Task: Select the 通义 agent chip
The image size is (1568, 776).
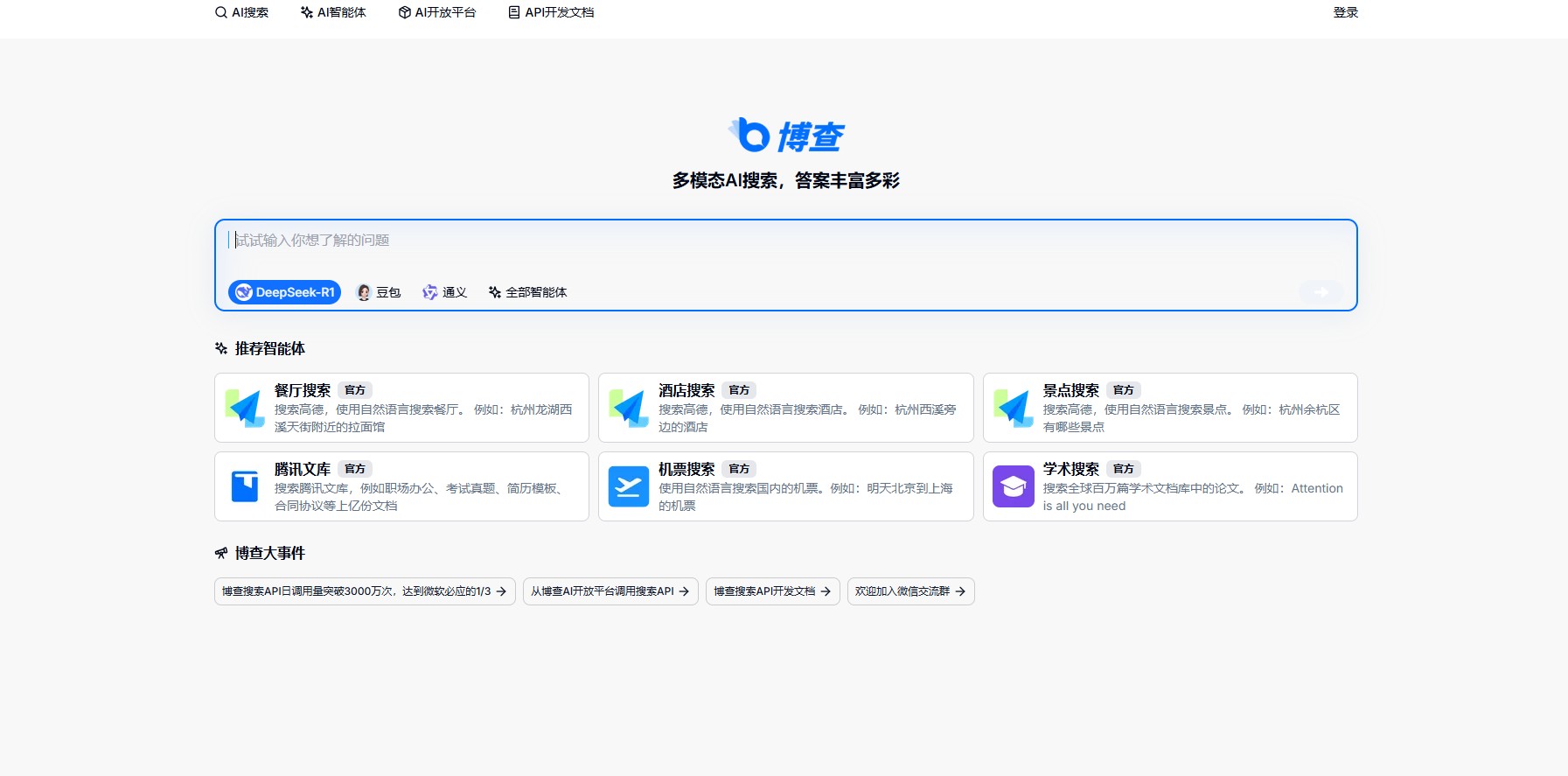Action: tap(444, 292)
